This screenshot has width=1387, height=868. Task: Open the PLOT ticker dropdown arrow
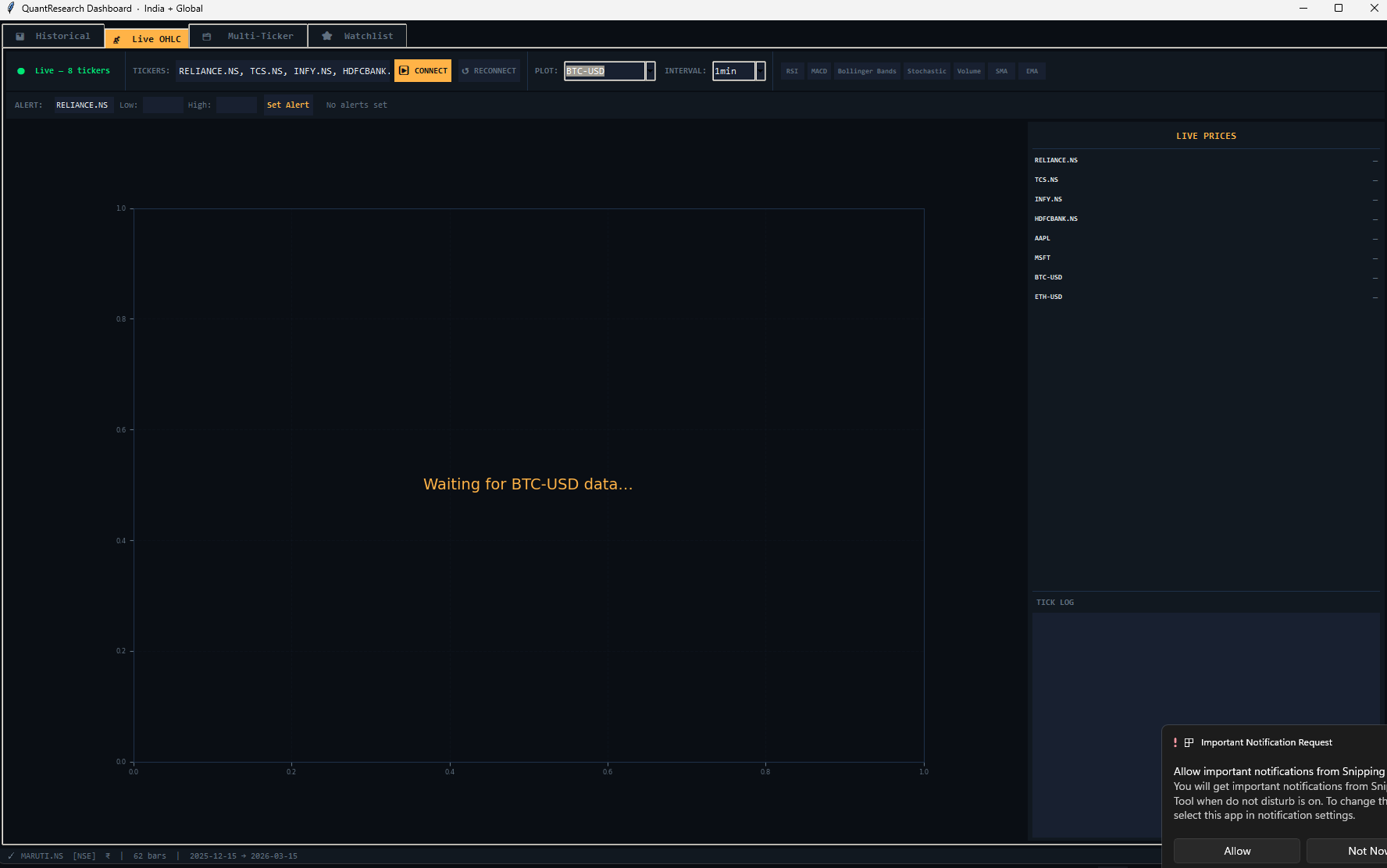(x=650, y=71)
